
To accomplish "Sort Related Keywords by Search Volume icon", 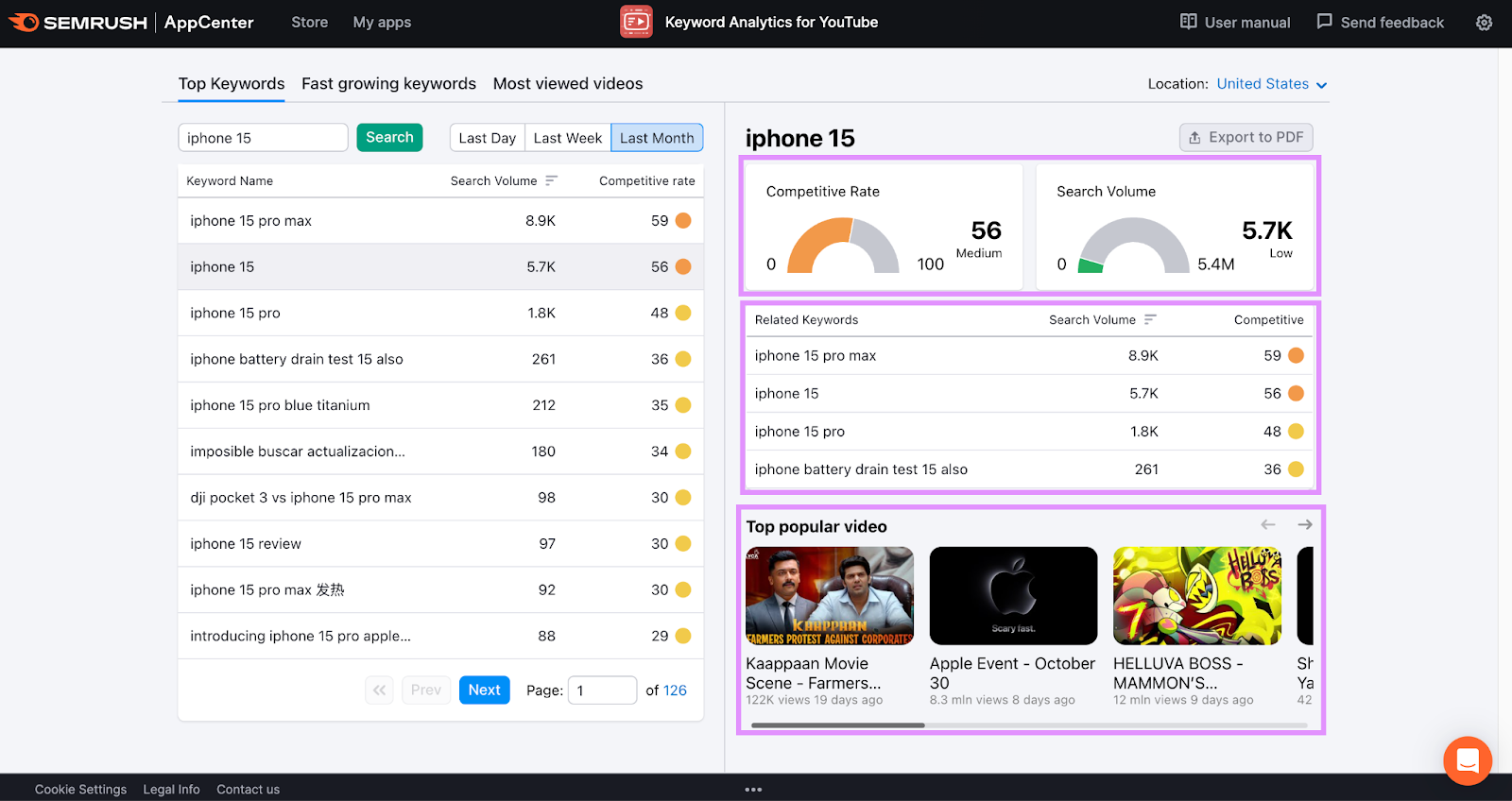I will 1150,320.
